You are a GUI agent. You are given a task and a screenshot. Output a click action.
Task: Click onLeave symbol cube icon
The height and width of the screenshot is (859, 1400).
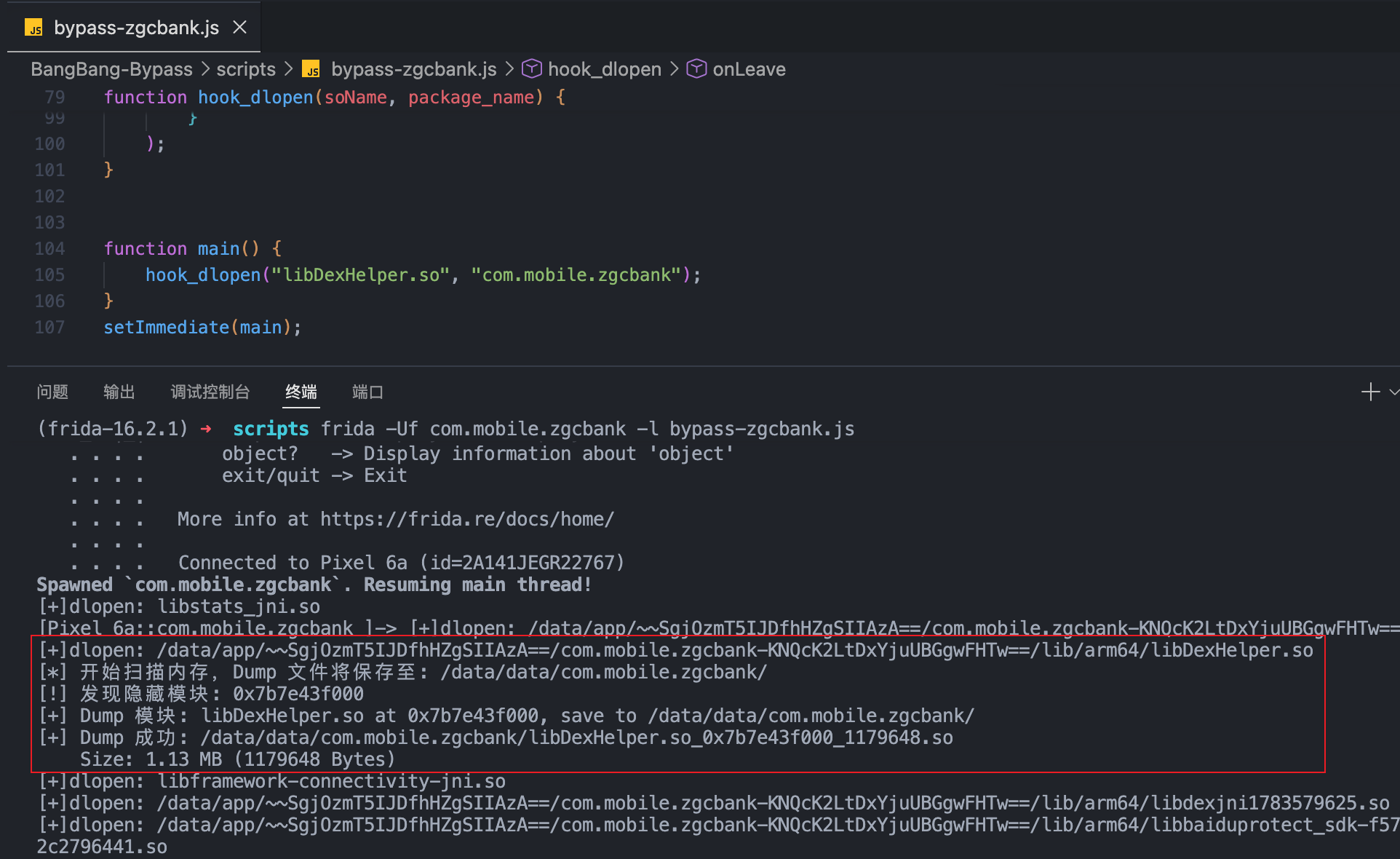[696, 68]
